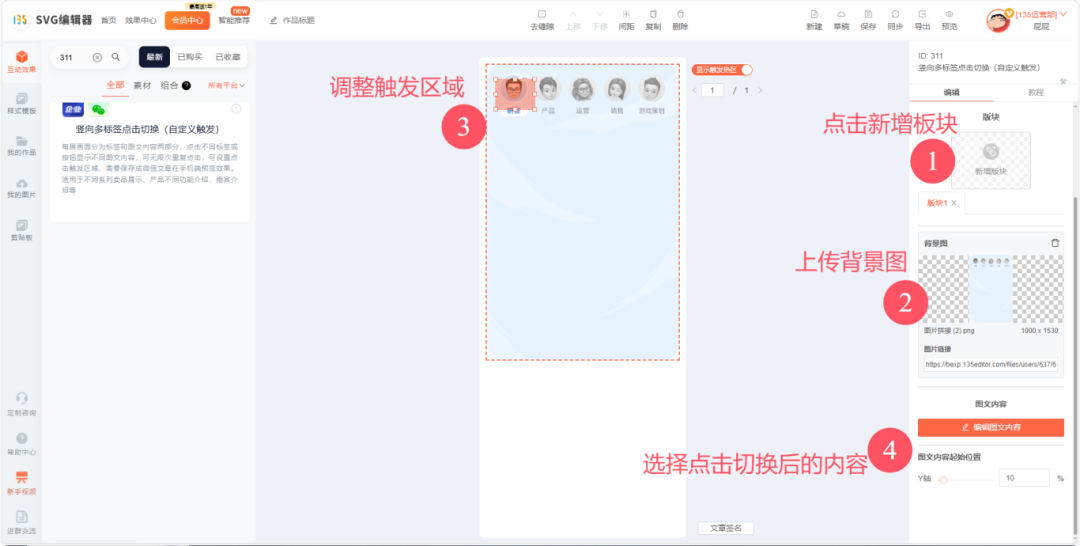The image size is (1080, 546).
Task: Click the 文章签名 button
Action: (x=726, y=528)
